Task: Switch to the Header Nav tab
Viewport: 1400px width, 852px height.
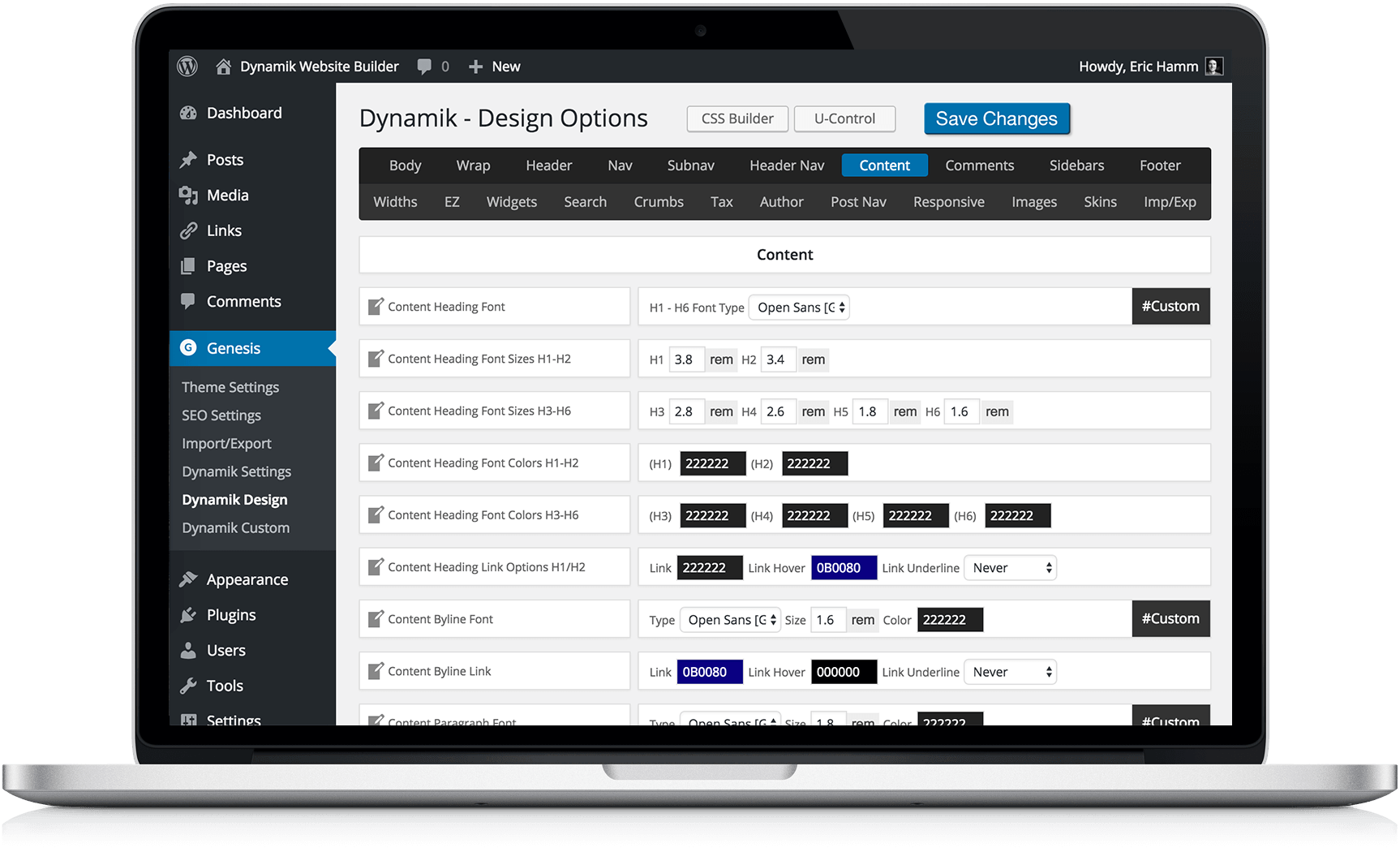Action: (x=787, y=166)
